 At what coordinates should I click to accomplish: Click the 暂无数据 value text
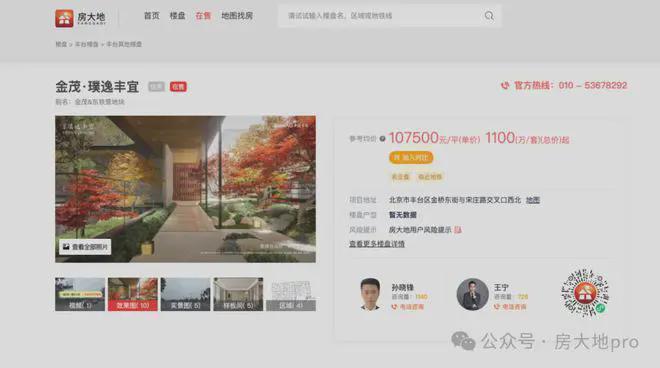tap(403, 215)
